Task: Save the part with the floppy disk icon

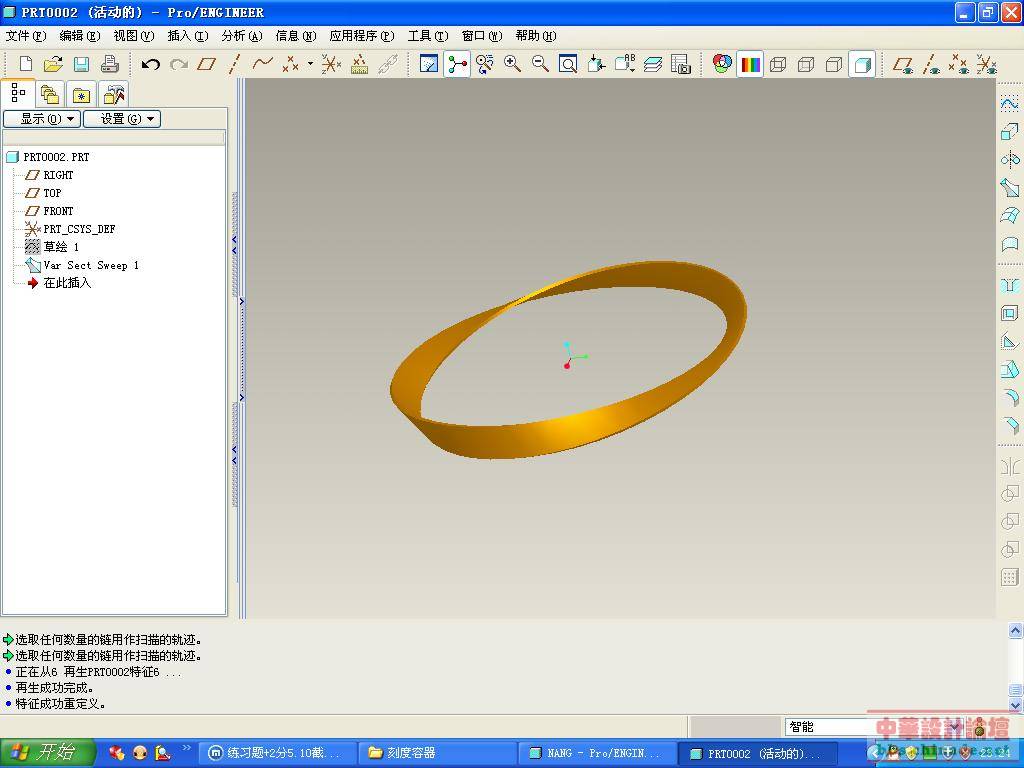Action: tap(81, 64)
